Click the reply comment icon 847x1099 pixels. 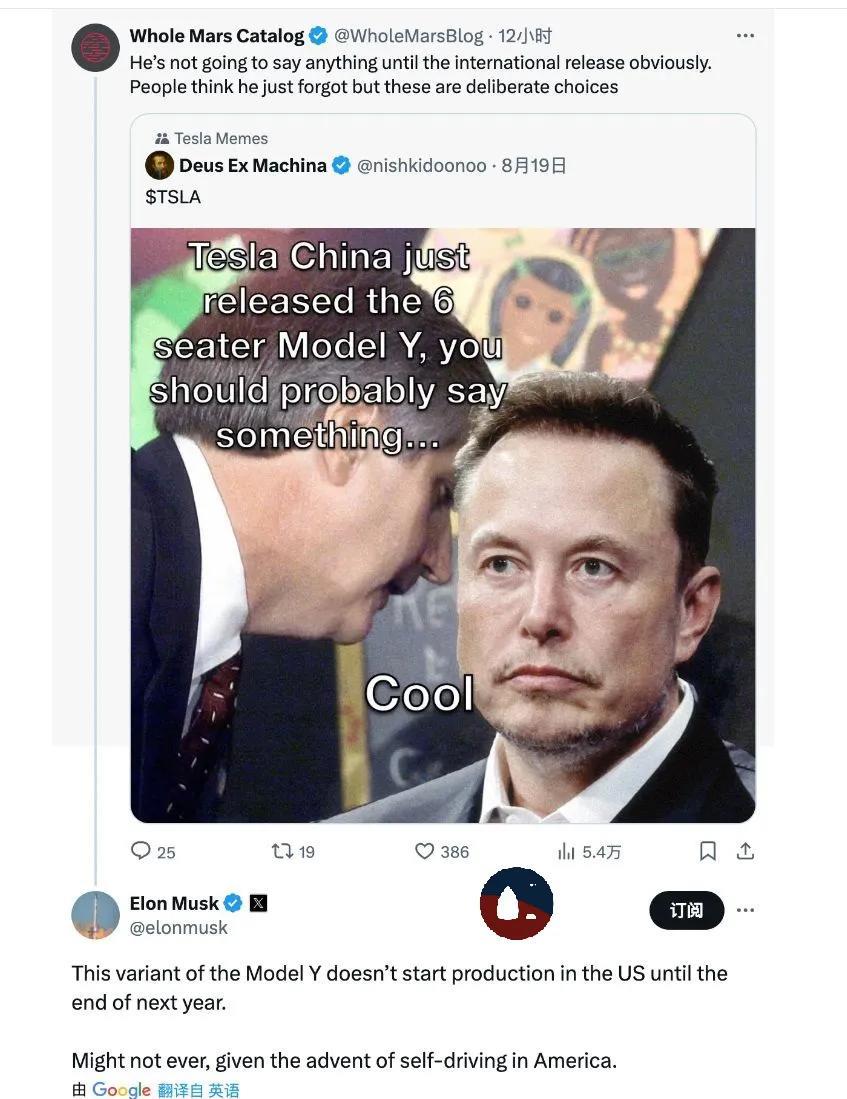(141, 851)
